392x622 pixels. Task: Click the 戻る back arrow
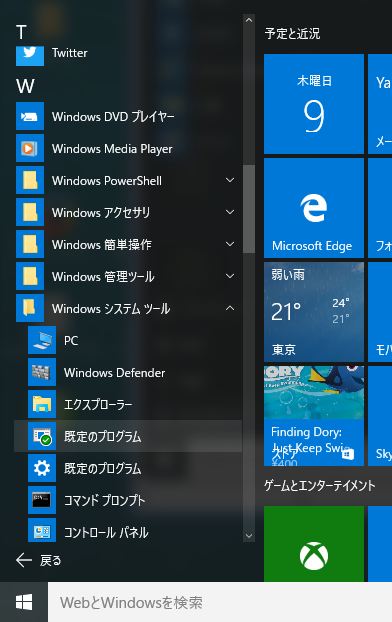pos(24,561)
